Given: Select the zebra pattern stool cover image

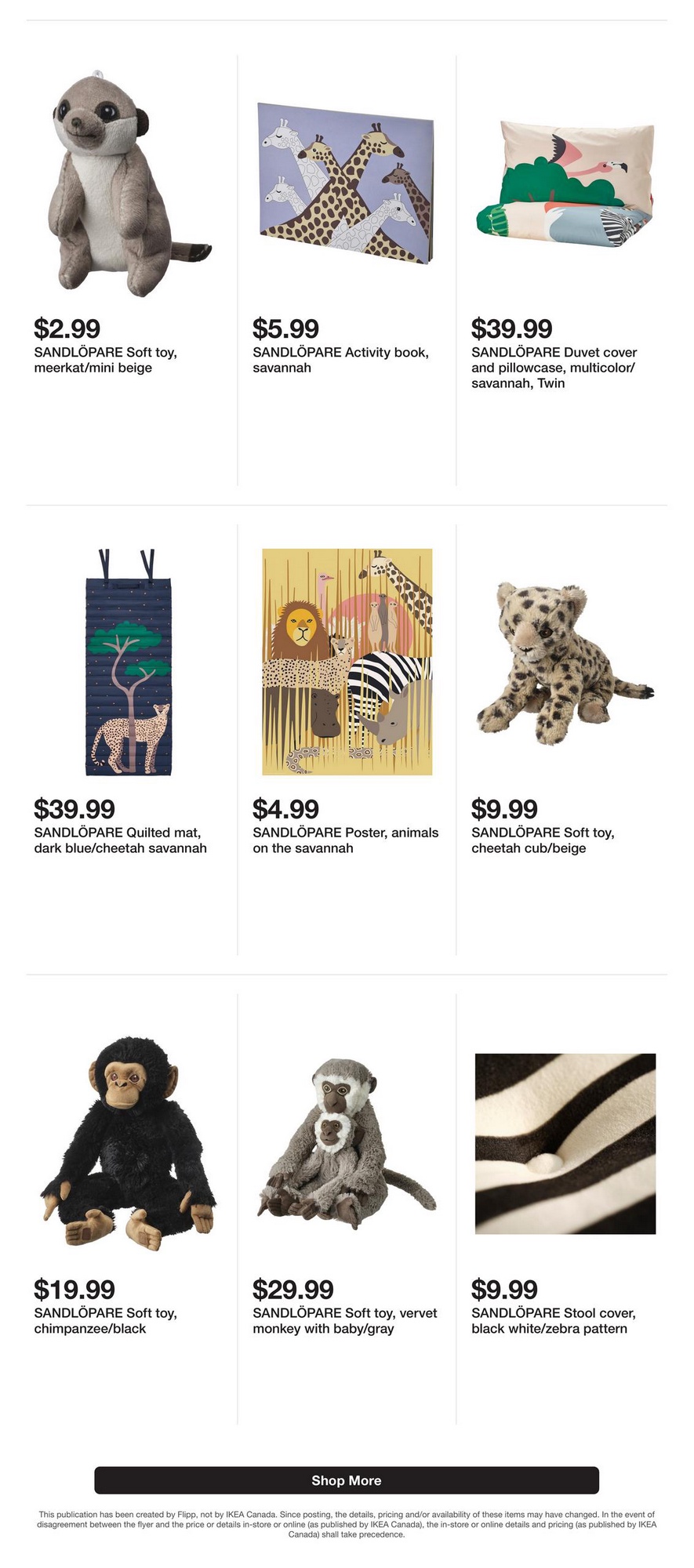Looking at the screenshot, I should pyautogui.click(x=565, y=1144).
